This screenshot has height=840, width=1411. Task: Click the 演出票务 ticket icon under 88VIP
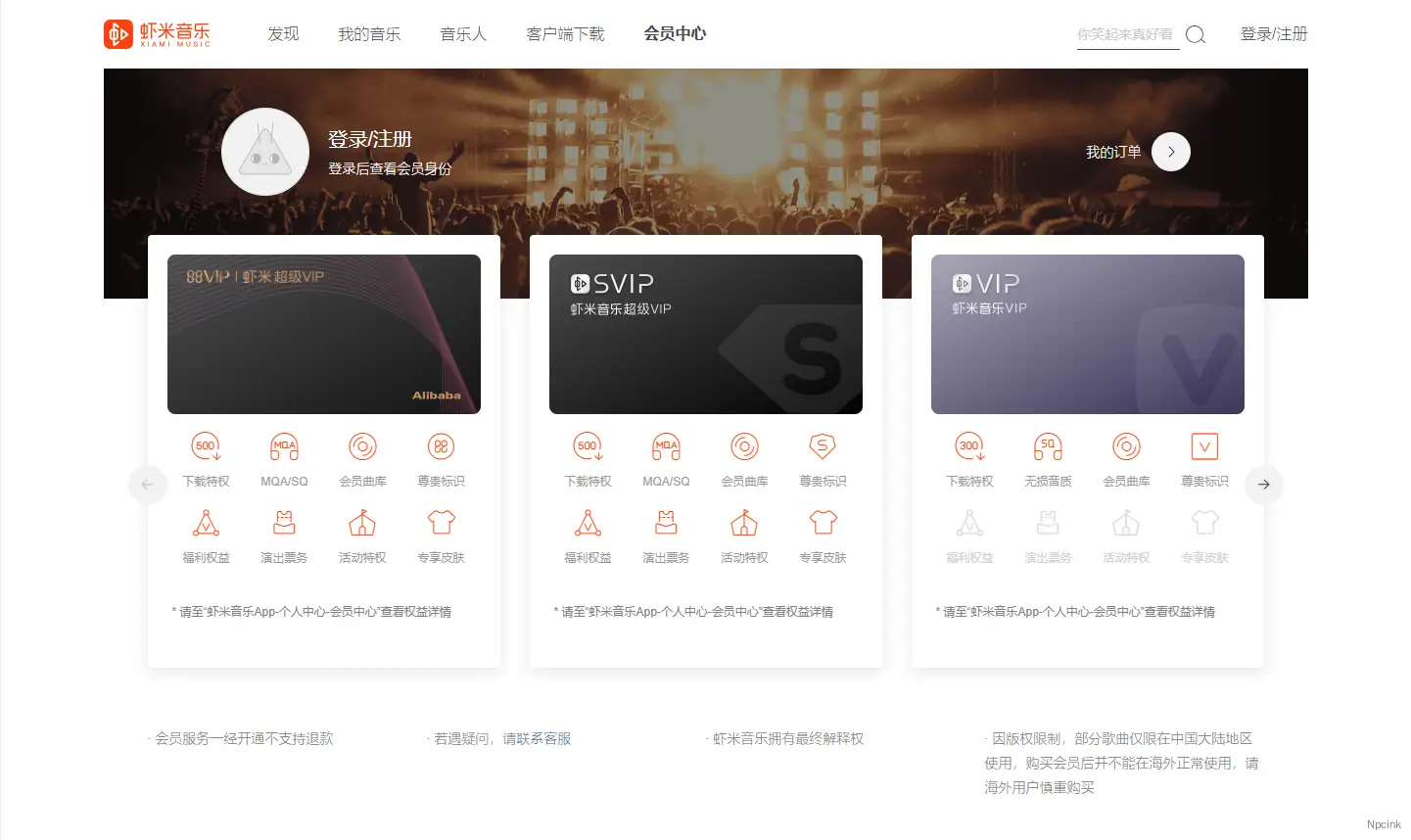(x=284, y=523)
